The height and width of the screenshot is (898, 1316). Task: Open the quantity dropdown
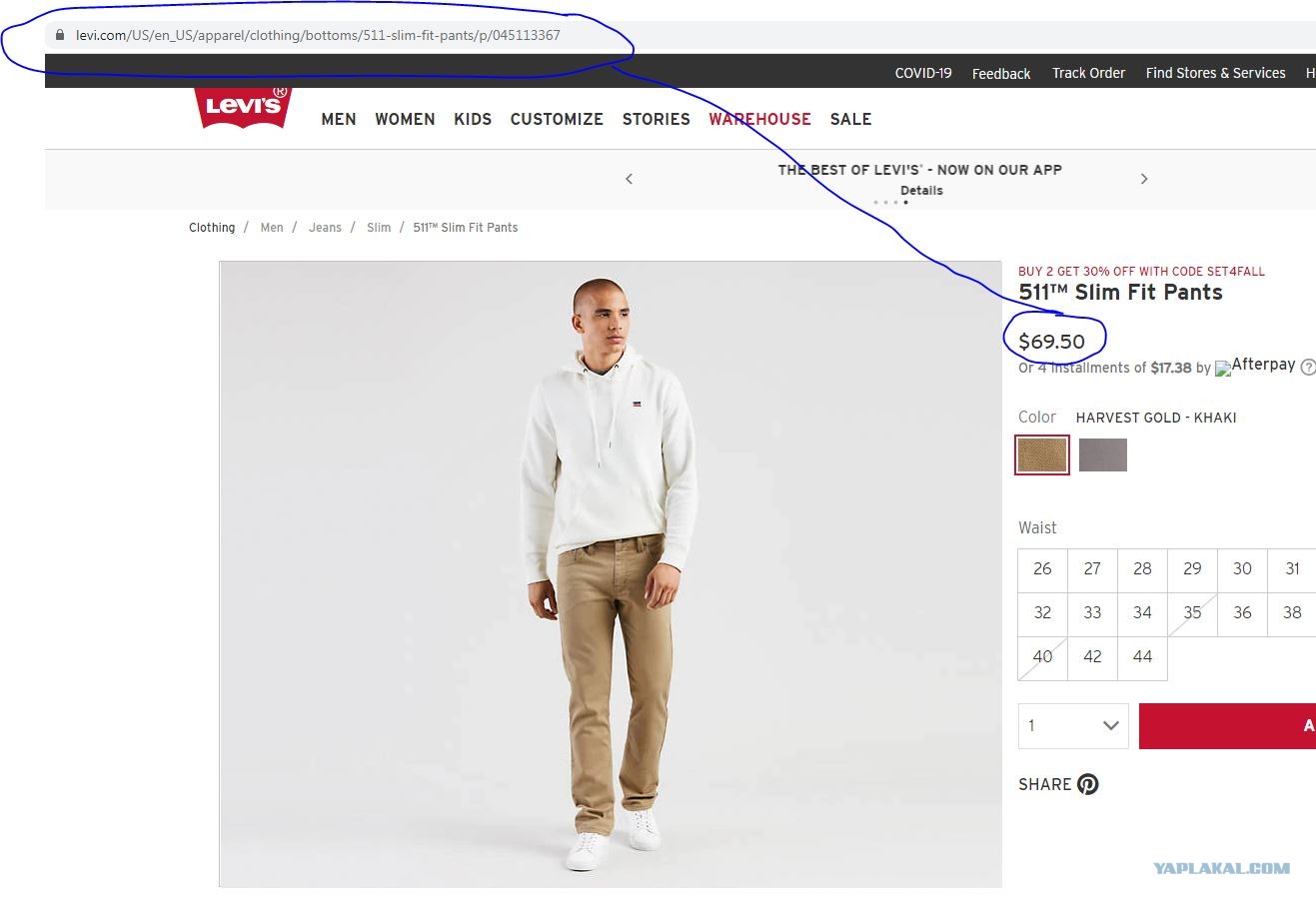pyautogui.click(x=1073, y=726)
